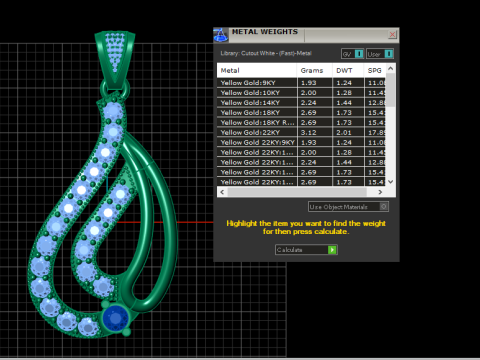This screenshot has width=480, height=360.
Task: Click the SPG column header
Action: point(375,70)
